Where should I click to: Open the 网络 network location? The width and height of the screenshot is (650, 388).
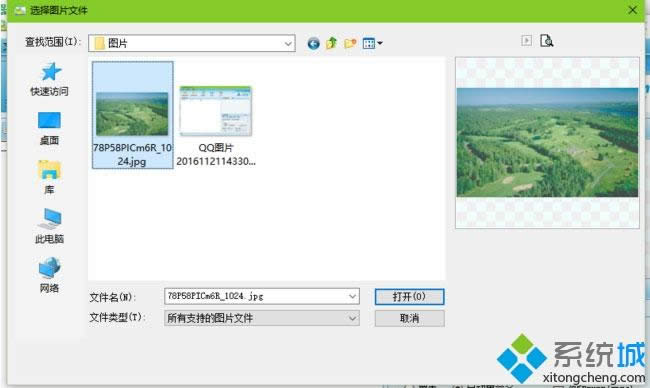pos(49,275)
